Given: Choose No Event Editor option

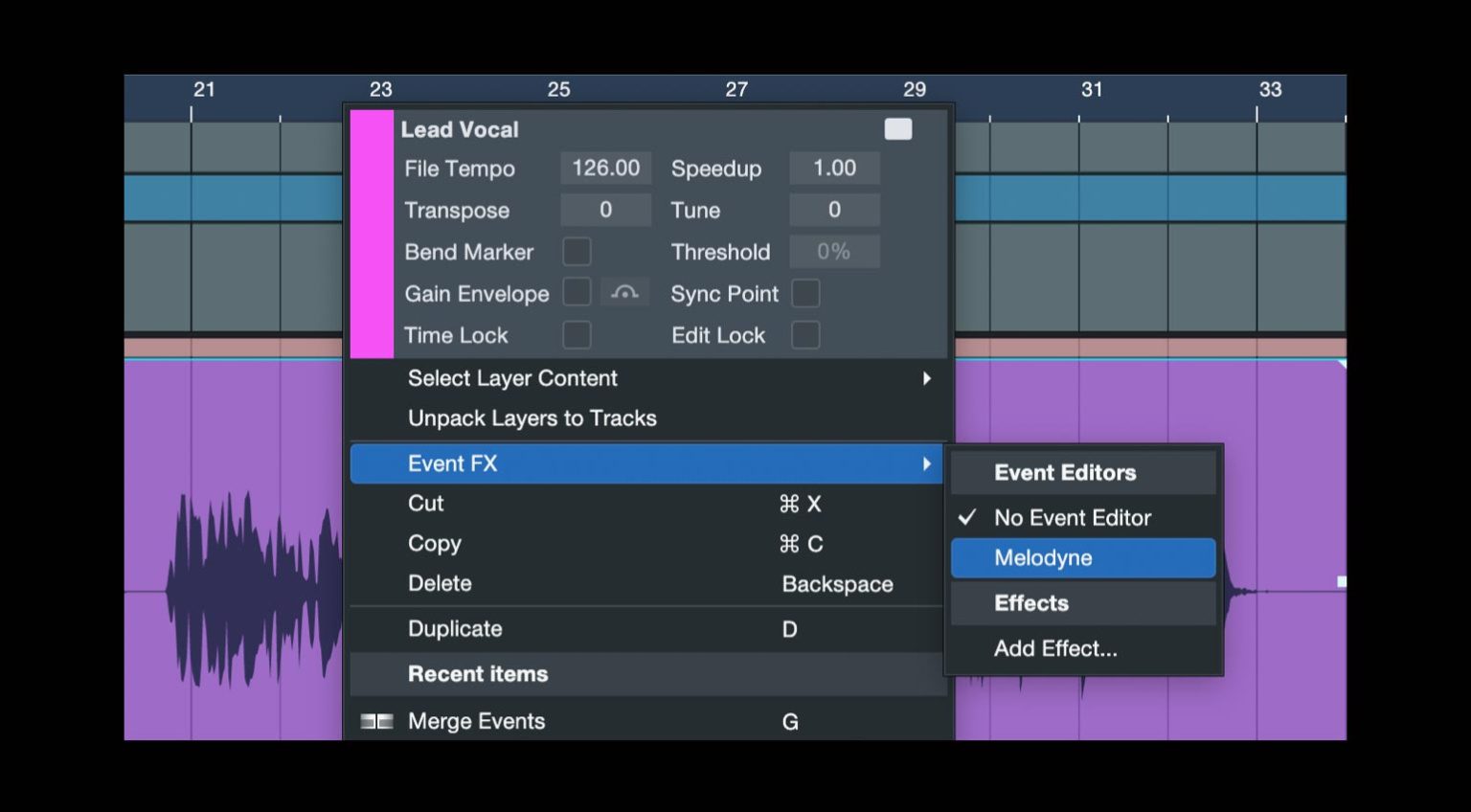Looking at the screenshot, I should pos(1073,517).
